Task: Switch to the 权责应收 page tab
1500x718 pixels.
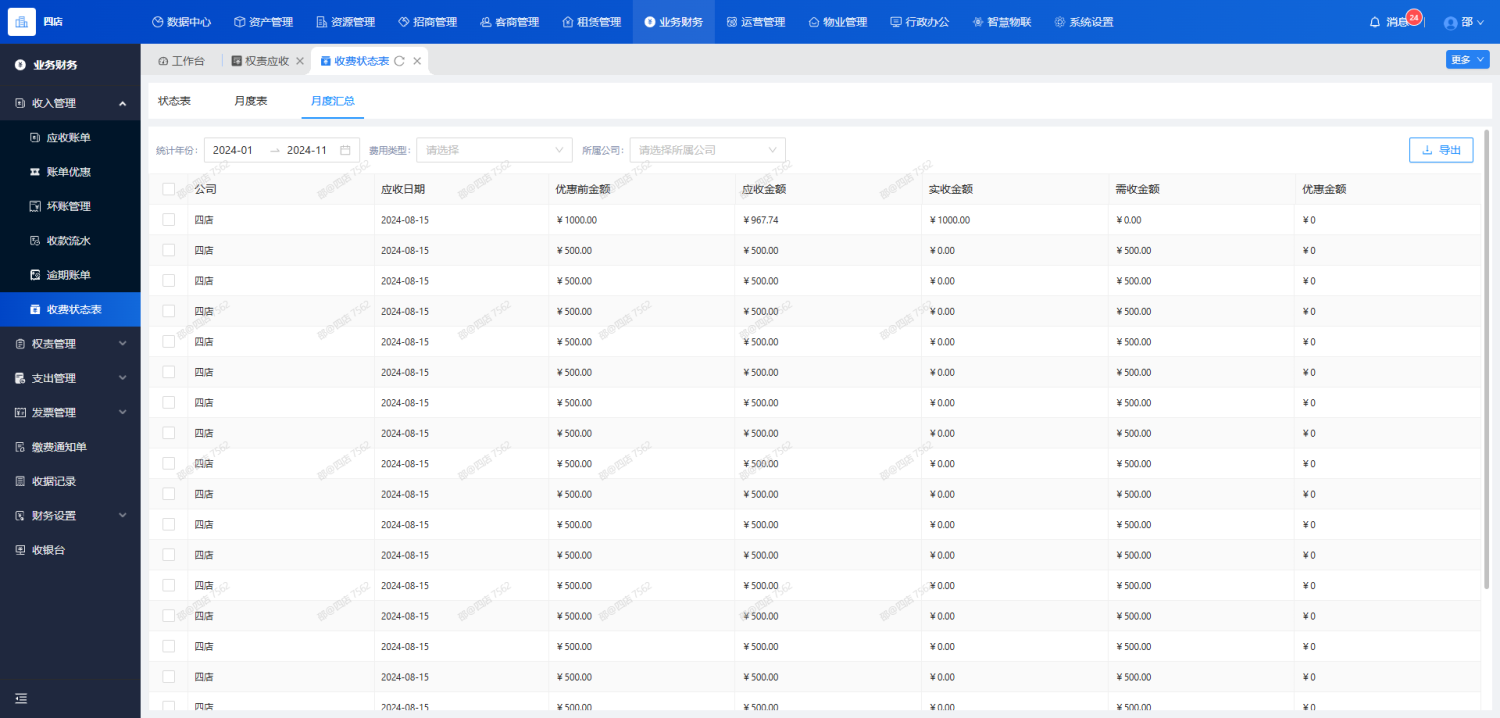Action: coord(261,61)
